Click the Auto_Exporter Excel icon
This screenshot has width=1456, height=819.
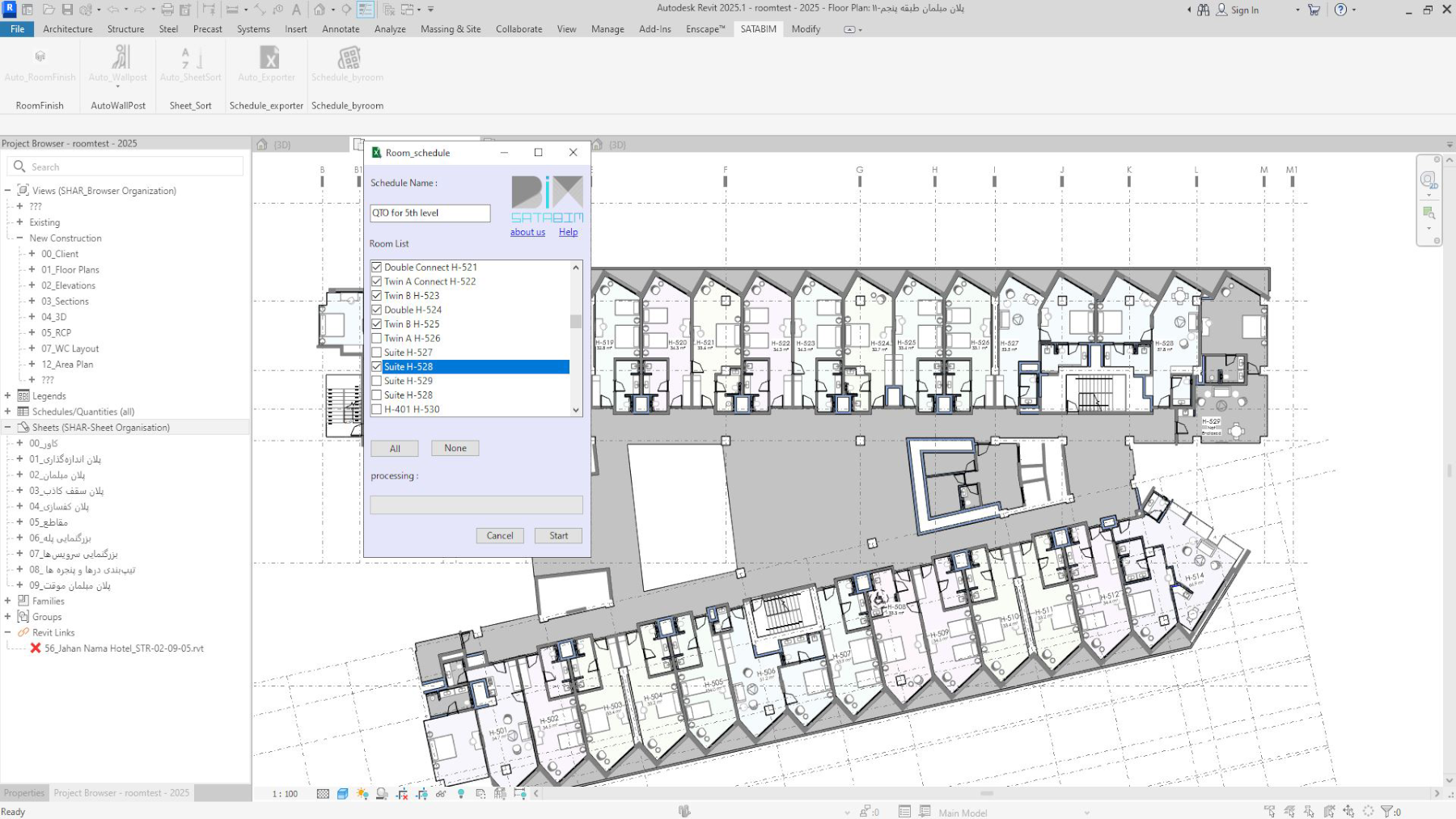click(269, 57)
